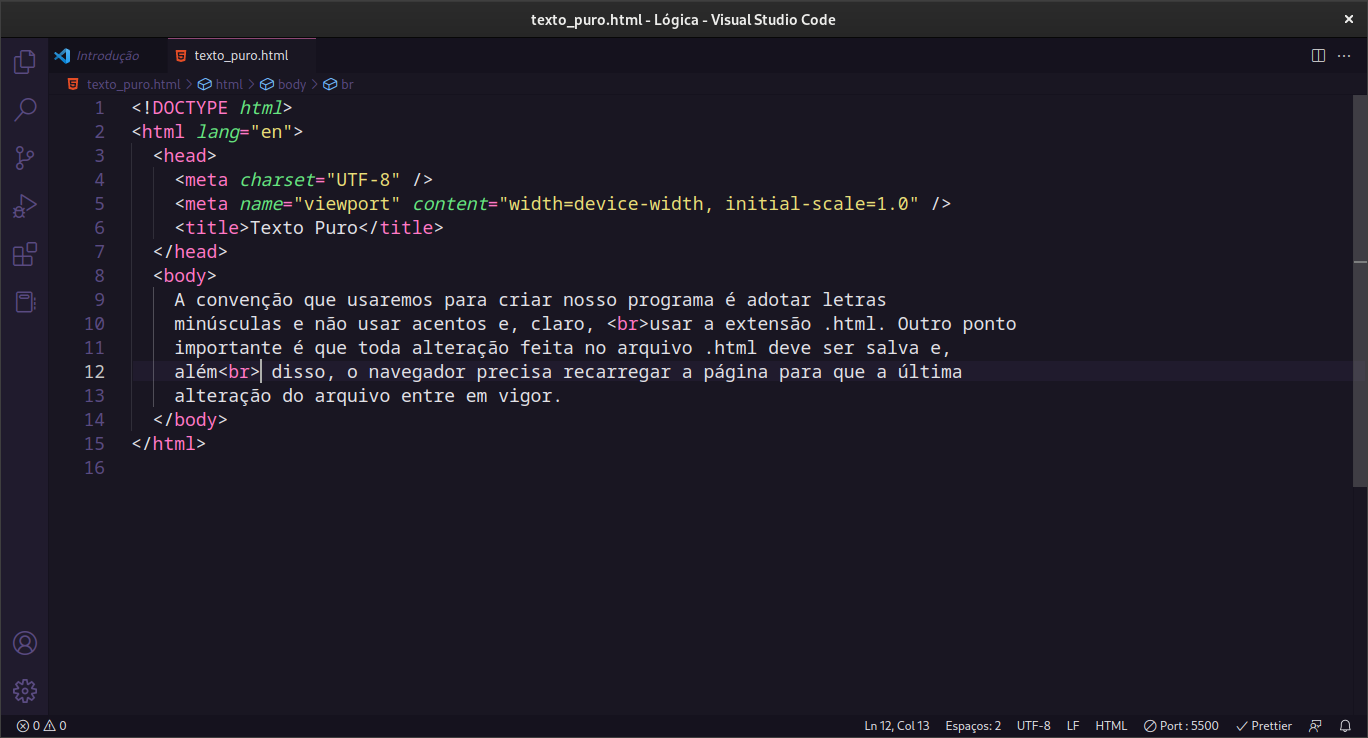Click texto_puro.html in the breadcrumb
Viewport: 1368px width, 738px height.
(134, 85)
